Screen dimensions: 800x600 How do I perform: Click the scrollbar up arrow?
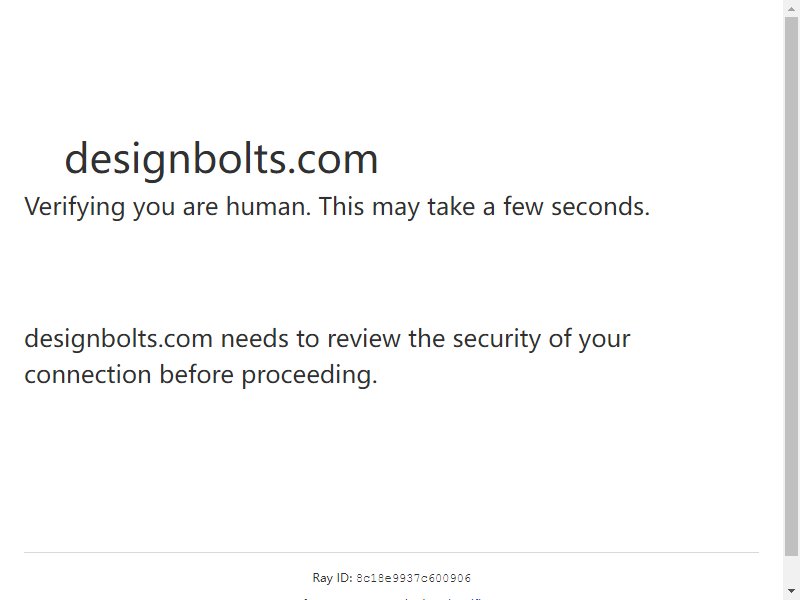click(791, 8)
